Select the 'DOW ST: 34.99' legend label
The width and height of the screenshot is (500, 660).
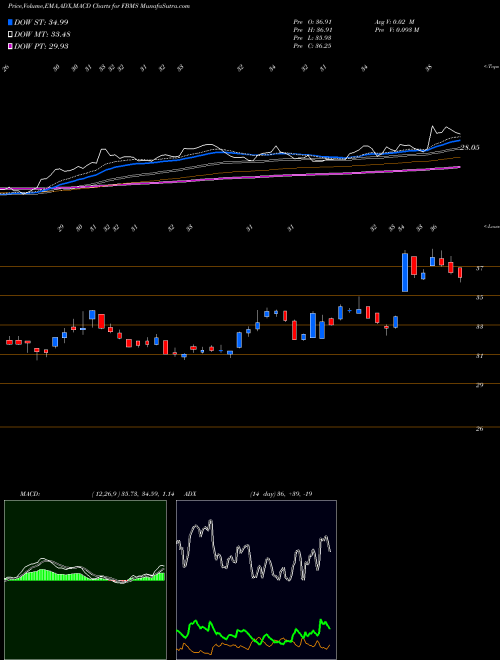coord(41,22)
